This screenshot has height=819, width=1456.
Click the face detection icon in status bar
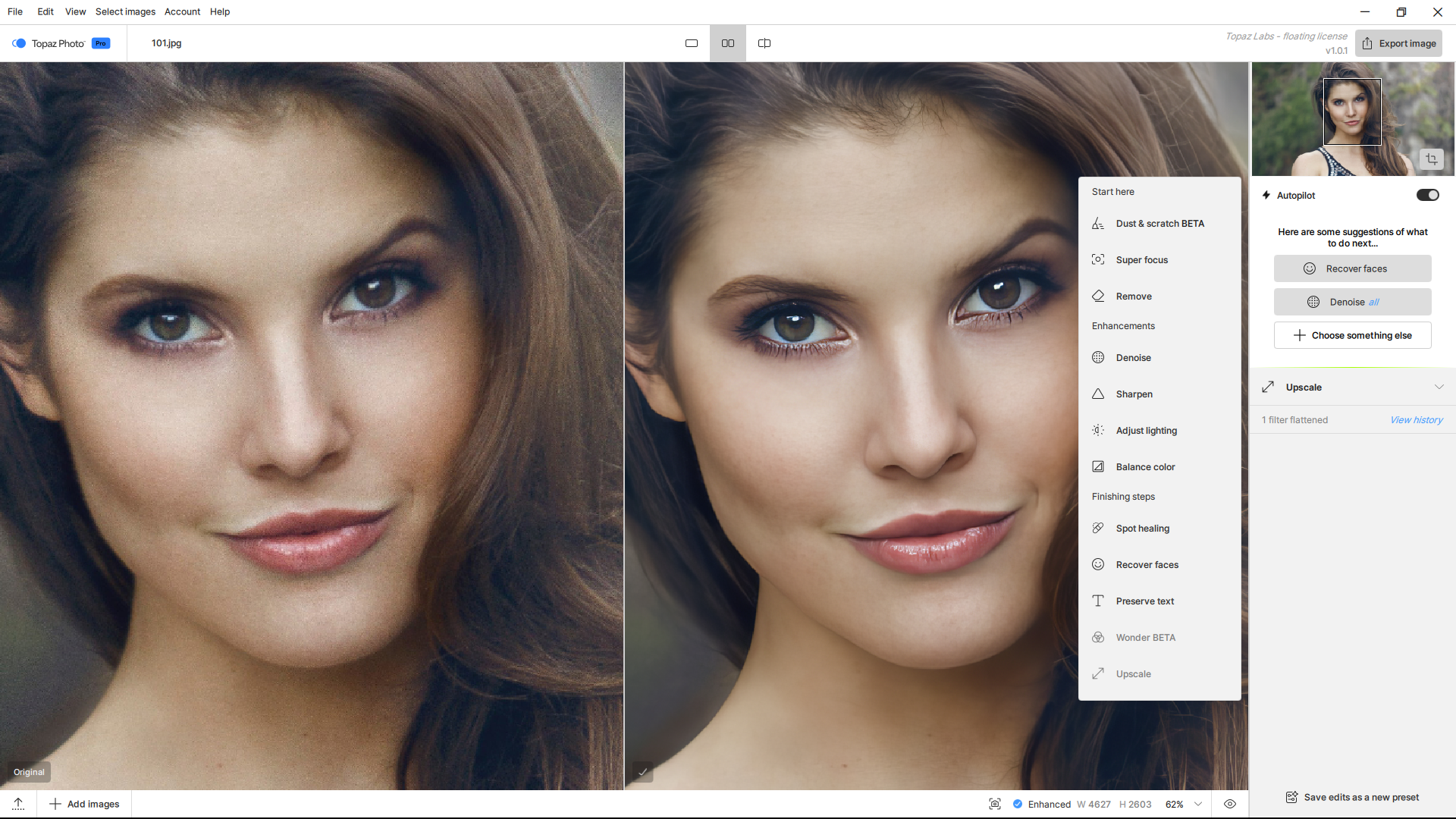pos(995,804)
